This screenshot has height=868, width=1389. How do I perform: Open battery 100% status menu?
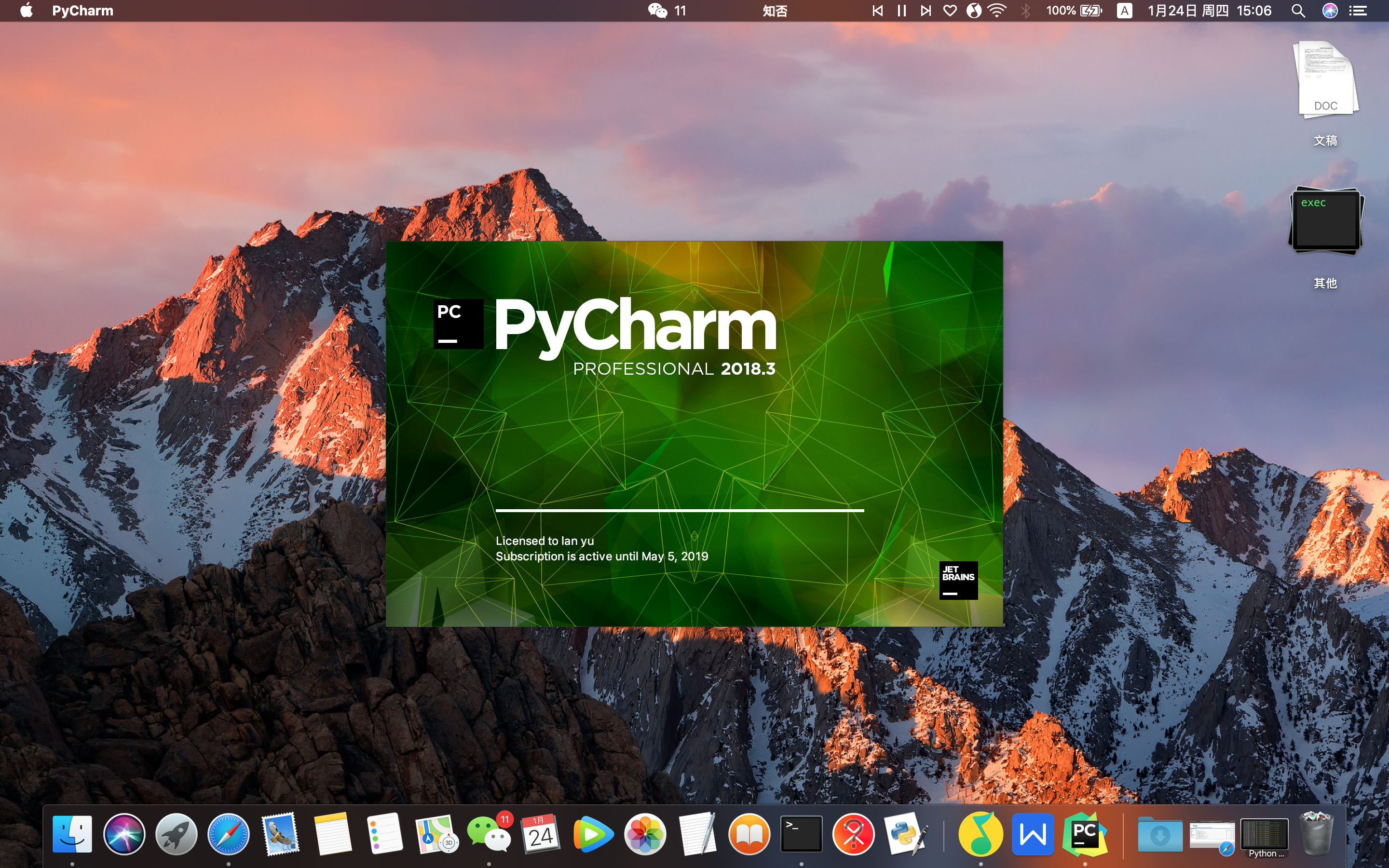(x=1074, y=10)
